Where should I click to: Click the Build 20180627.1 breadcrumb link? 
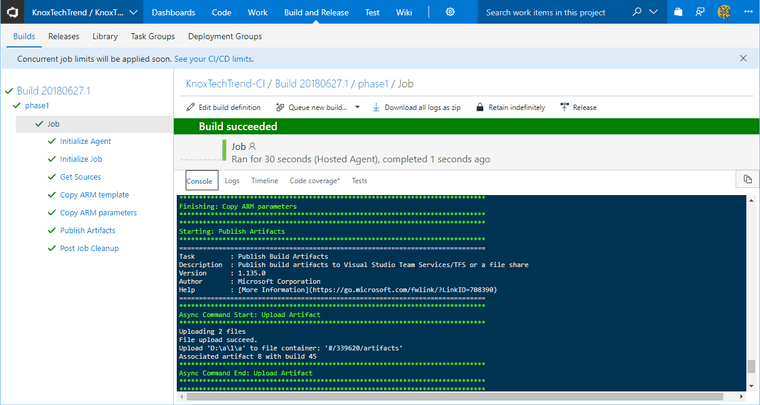(x=312, y=84)
